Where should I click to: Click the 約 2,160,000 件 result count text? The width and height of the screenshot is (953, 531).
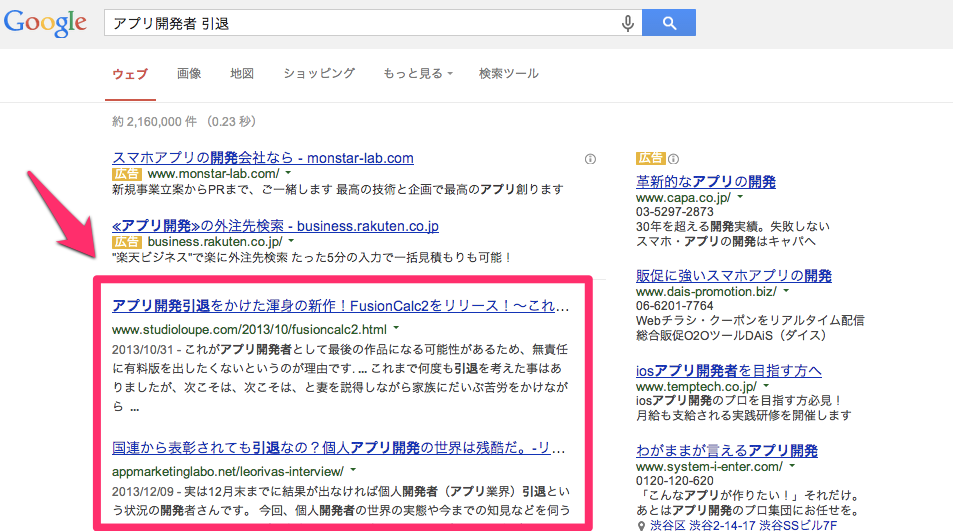[x=154, y=122]
